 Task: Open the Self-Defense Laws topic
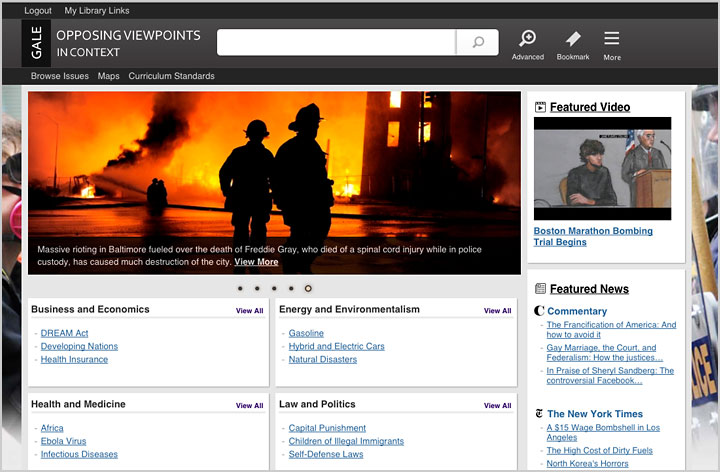tap(326, 454)
